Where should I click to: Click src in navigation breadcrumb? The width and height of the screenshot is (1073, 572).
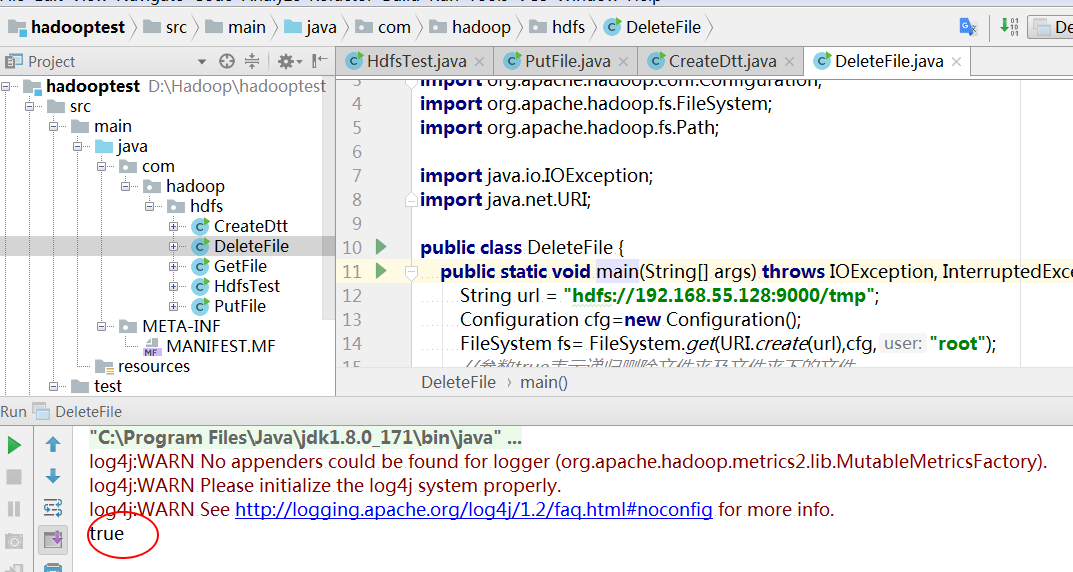[176, 27]
